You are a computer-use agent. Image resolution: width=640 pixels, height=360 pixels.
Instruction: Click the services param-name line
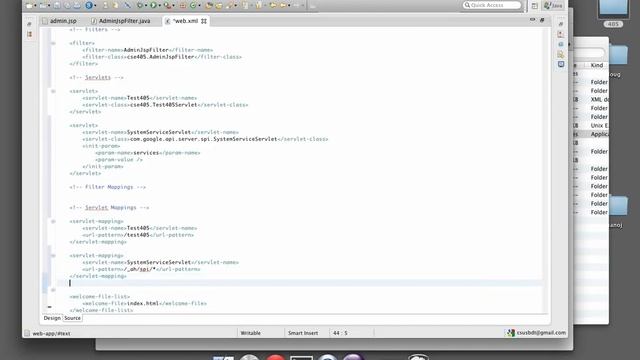(x=148, y=153)
